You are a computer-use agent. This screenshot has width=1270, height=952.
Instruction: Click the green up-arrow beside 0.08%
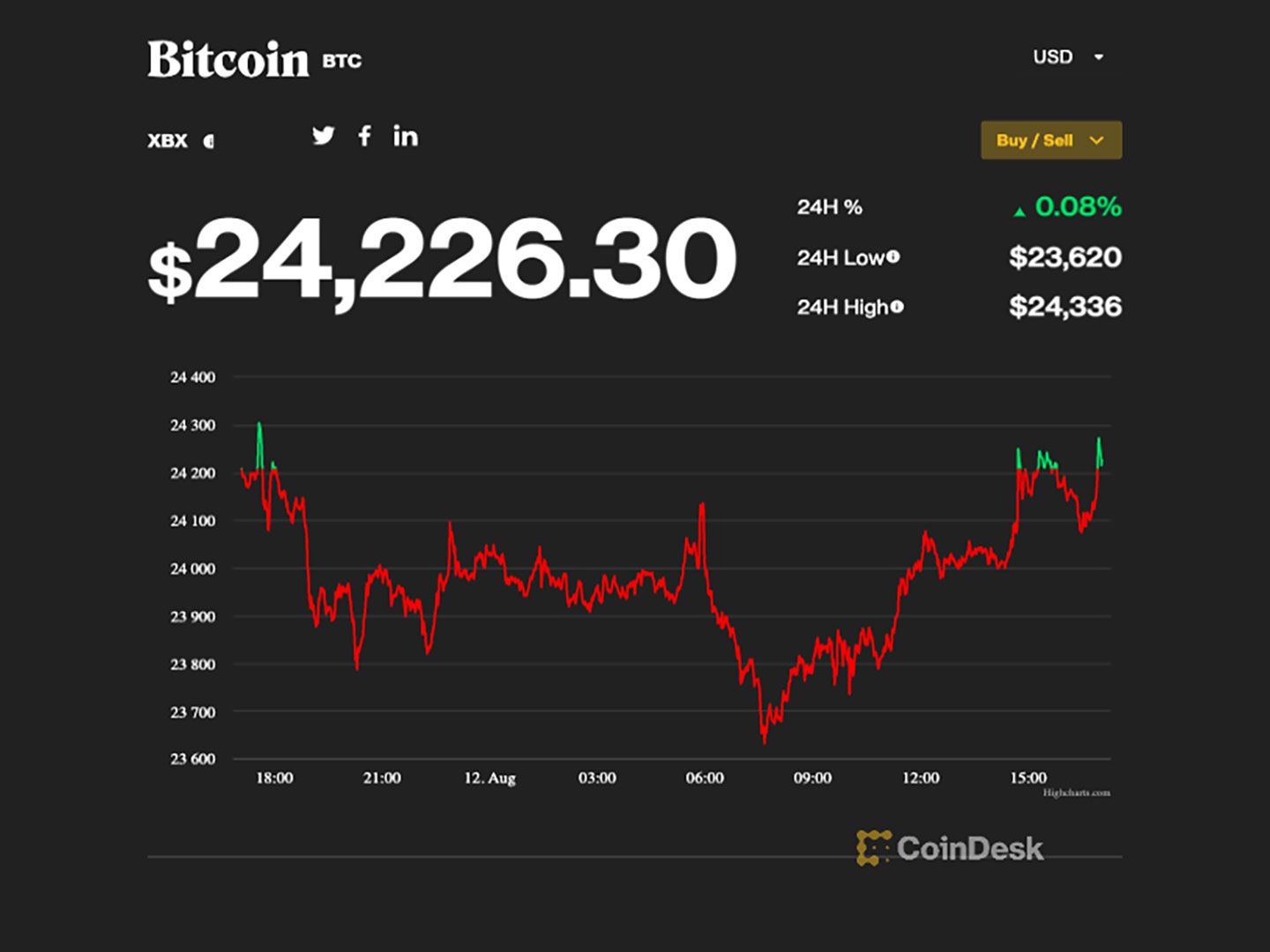pos(1020,210)
